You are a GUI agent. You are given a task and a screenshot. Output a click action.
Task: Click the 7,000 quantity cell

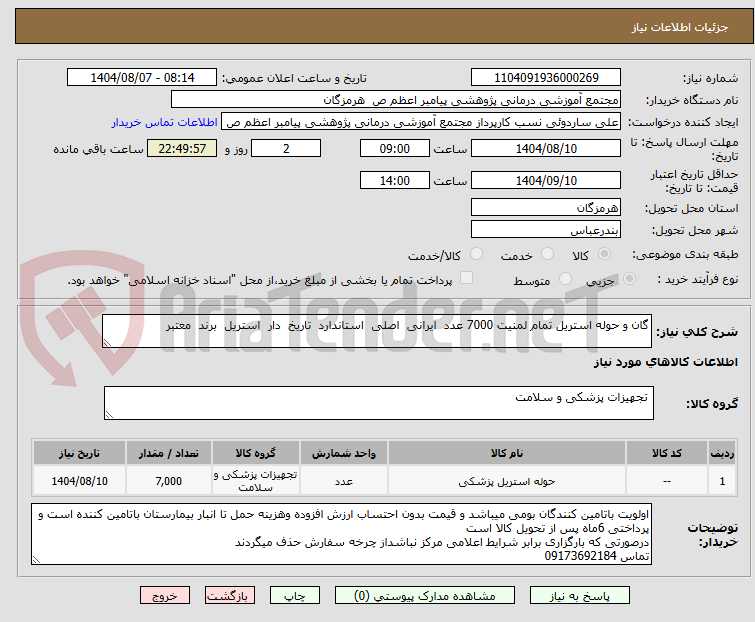click(169, 481)
